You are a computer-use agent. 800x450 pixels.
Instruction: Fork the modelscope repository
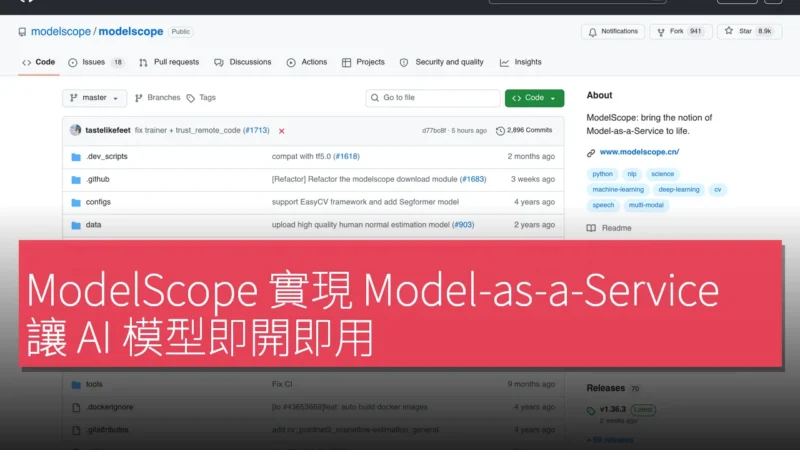click(681, 32)
